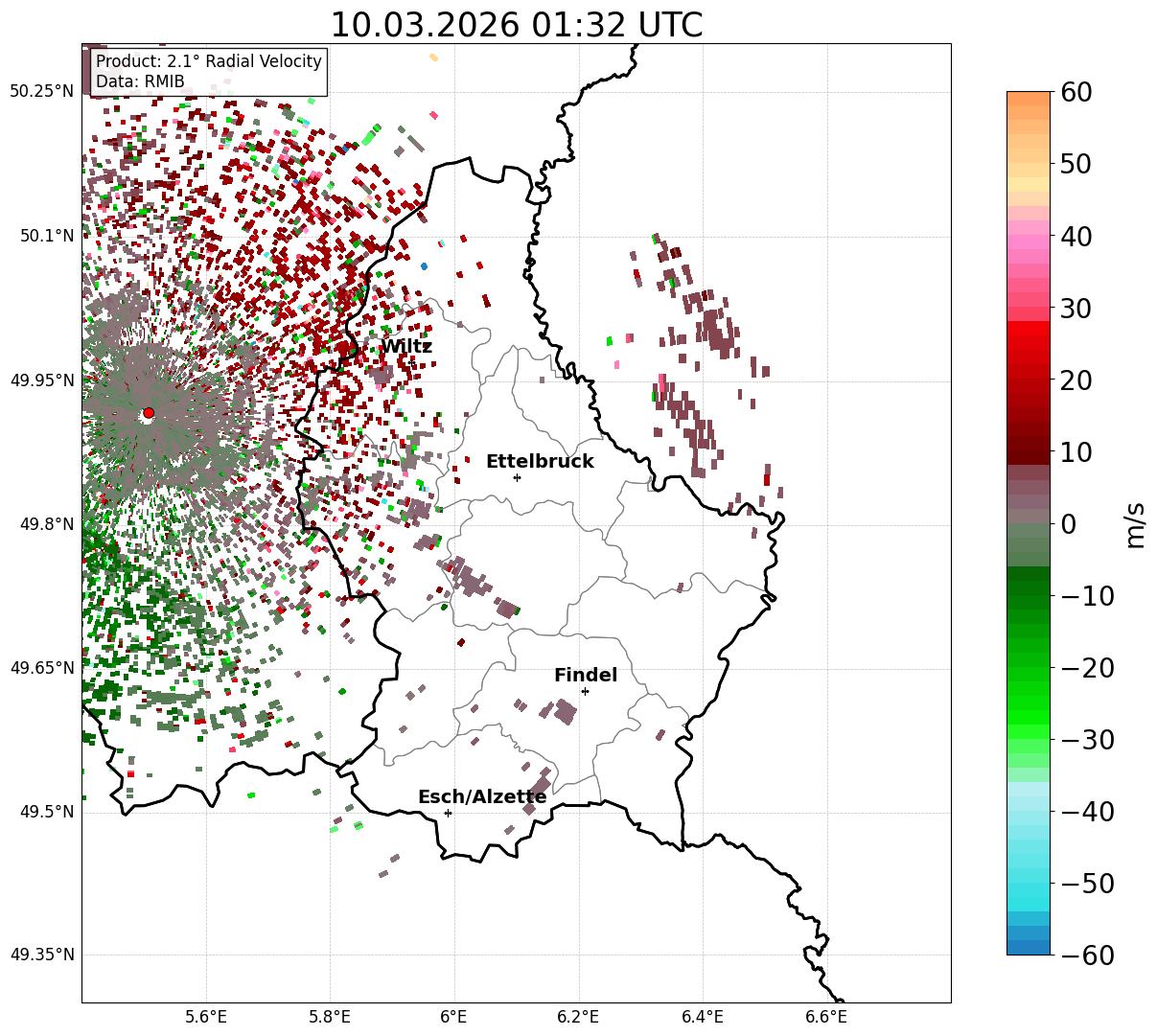This screenshot has width=1157, height=1036.
Task: Click the colorbar's blue -60 m/s end
Action: 1029,947
